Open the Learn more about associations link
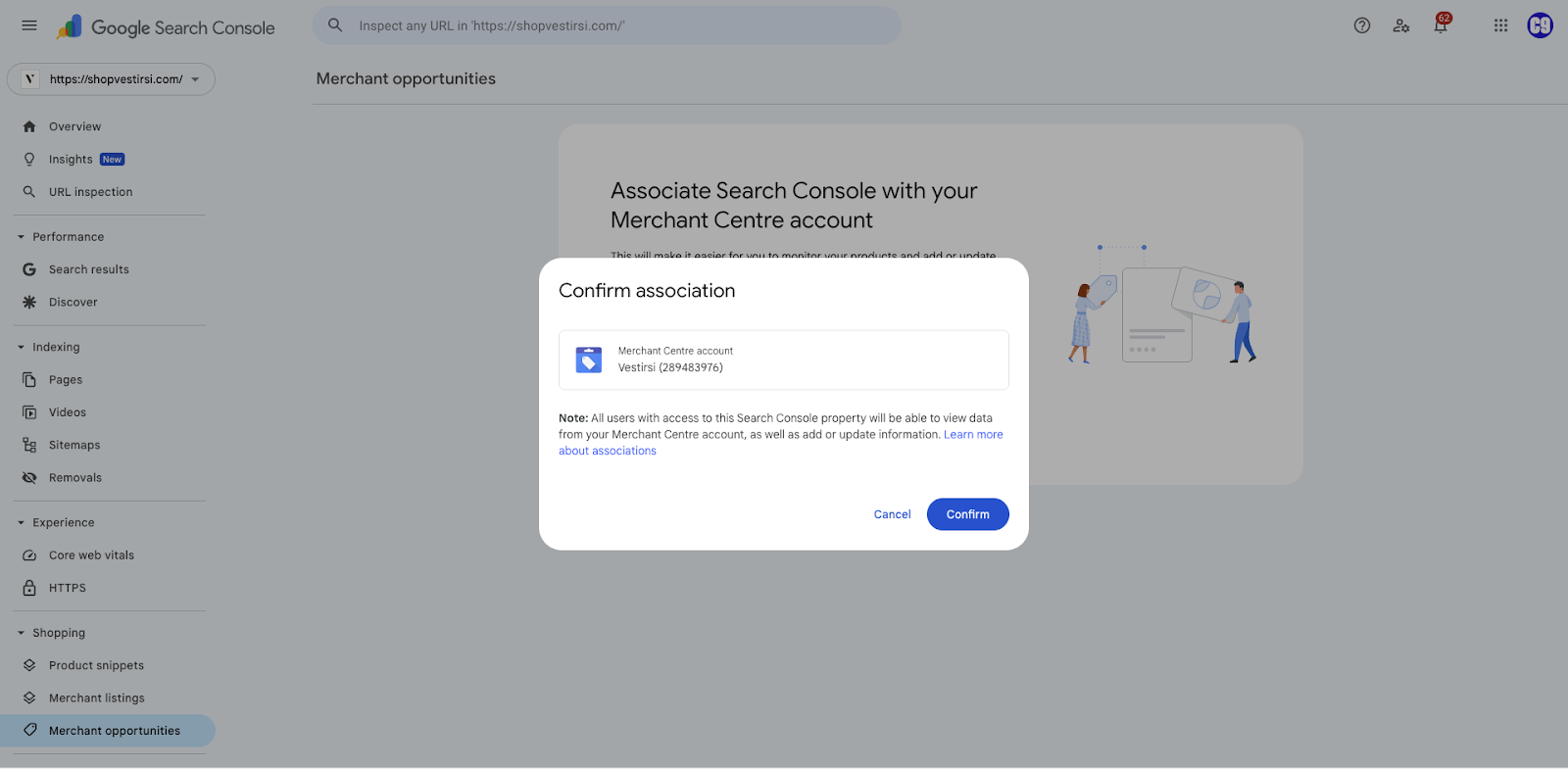1568x769 pixels. (x=972, y=435)
